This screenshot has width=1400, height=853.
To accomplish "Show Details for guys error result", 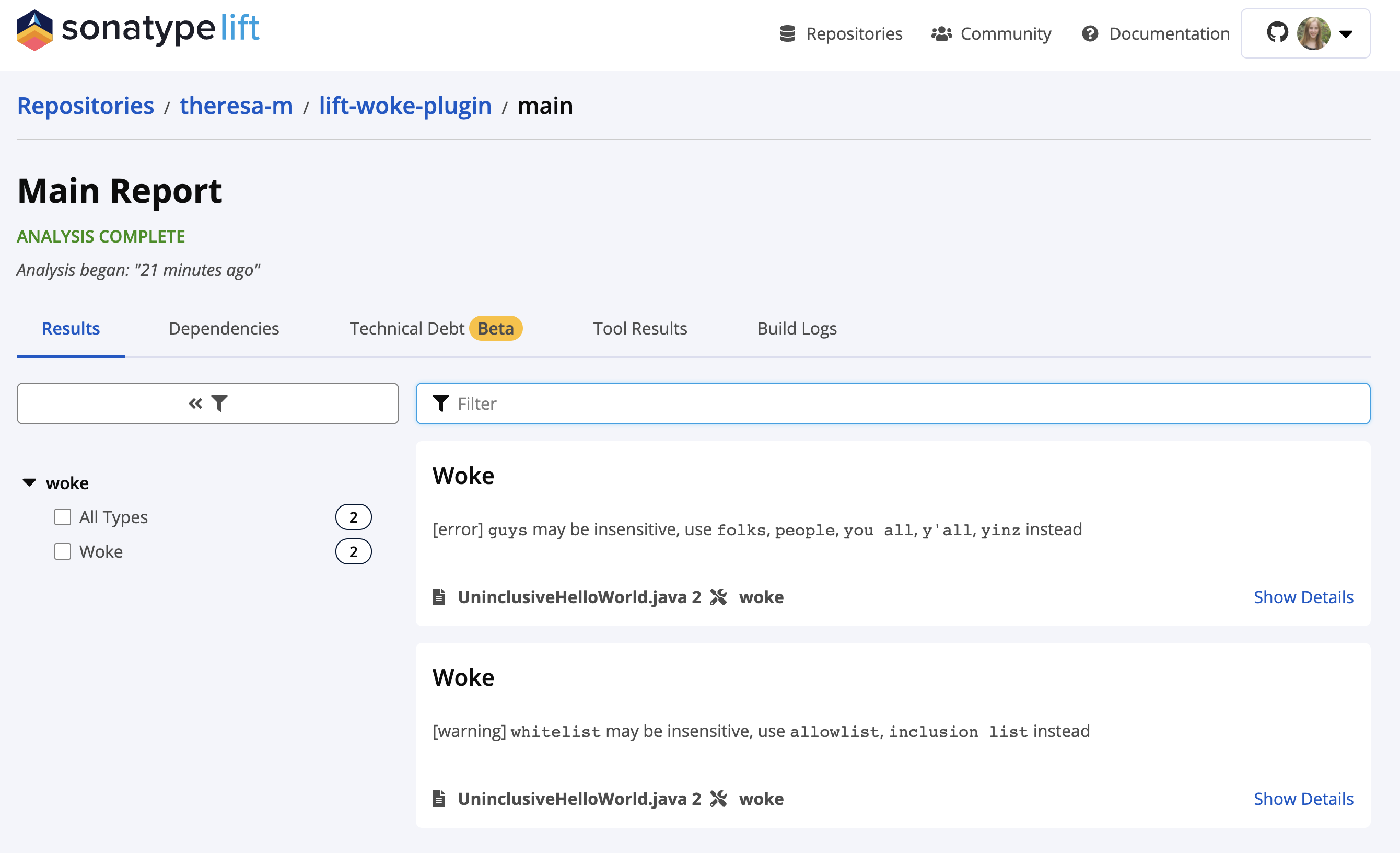I will (x=1303, y=596).
